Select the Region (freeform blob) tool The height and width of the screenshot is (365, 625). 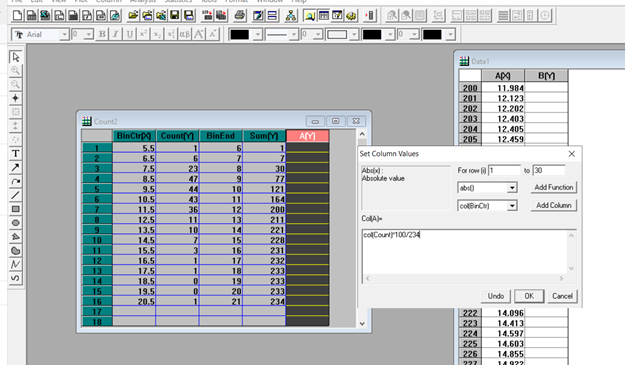coord(16,251)
